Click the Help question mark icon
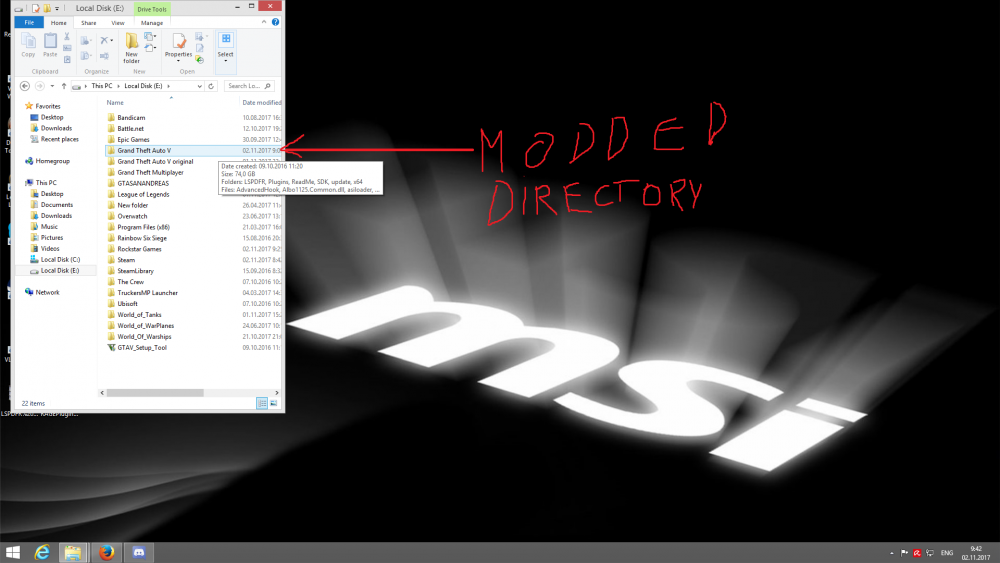The width and height of the screenshot is (1000, 563). [276, 22]
